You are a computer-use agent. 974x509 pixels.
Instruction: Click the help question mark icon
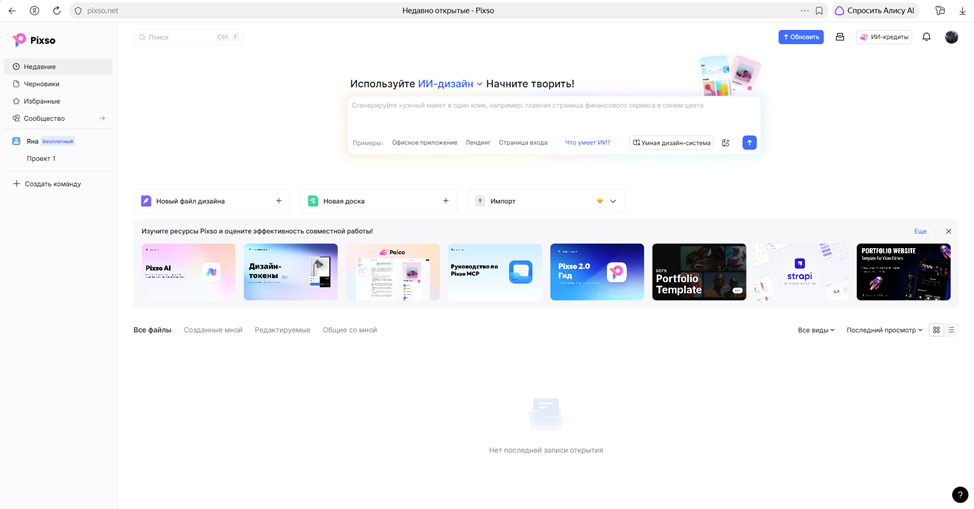coord(960,494)
